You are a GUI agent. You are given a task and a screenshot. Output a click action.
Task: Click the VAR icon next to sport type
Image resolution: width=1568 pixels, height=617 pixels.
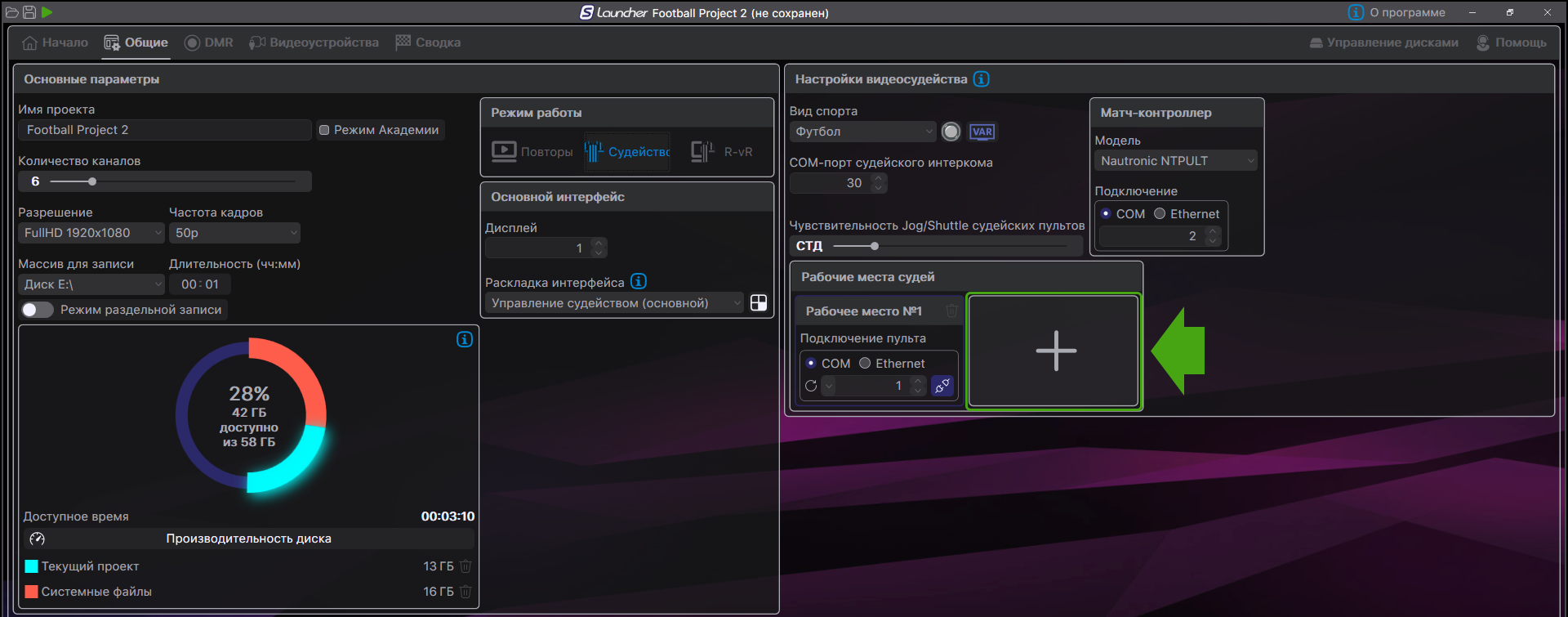pos(982,132)
